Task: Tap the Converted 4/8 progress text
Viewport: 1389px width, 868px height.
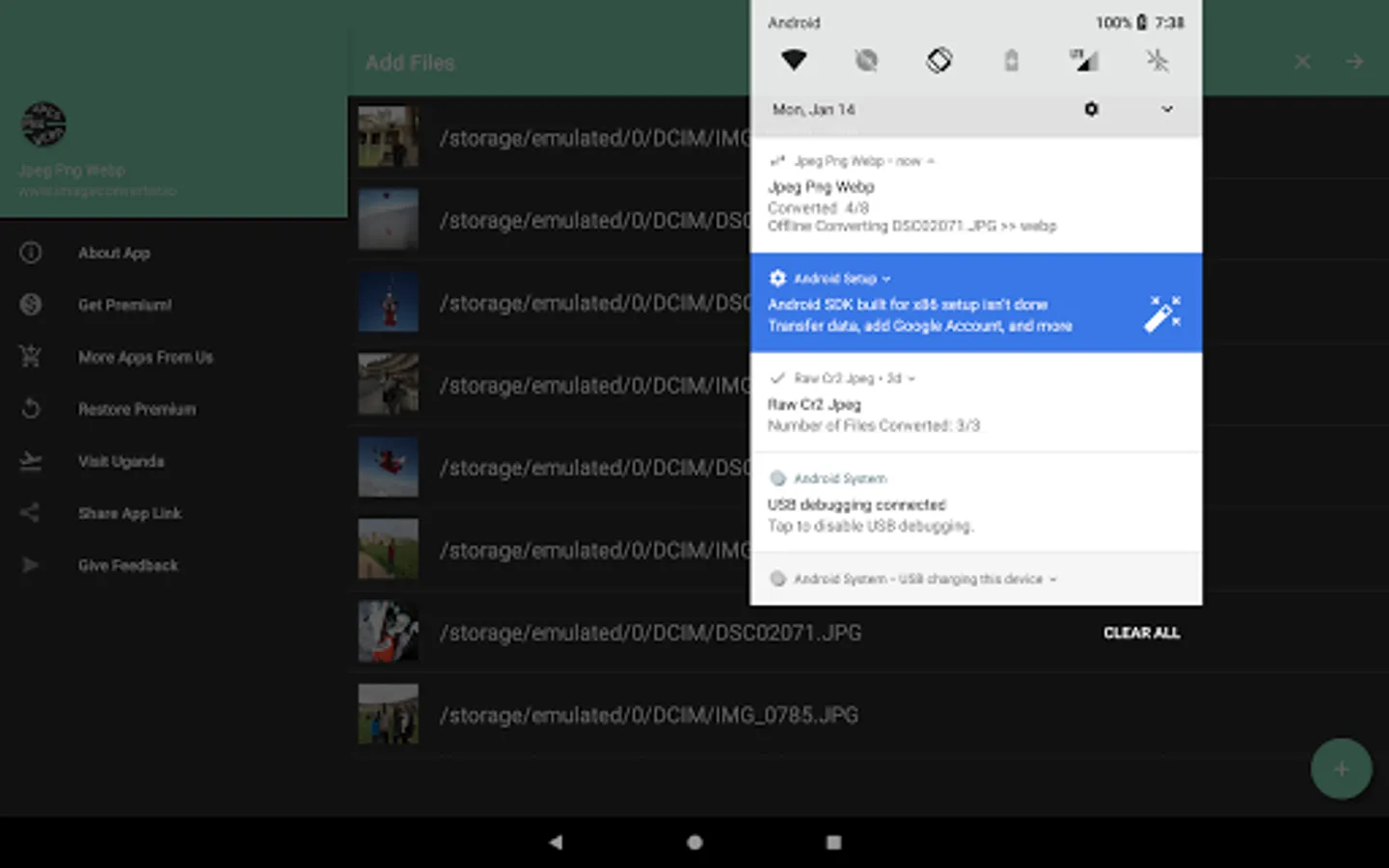Action: (818, 207)
